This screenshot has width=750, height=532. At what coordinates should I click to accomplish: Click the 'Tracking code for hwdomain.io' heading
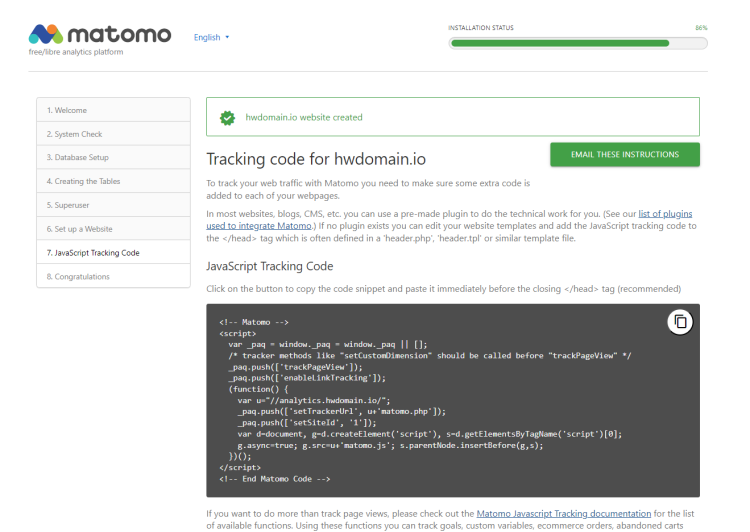point(316,159)
